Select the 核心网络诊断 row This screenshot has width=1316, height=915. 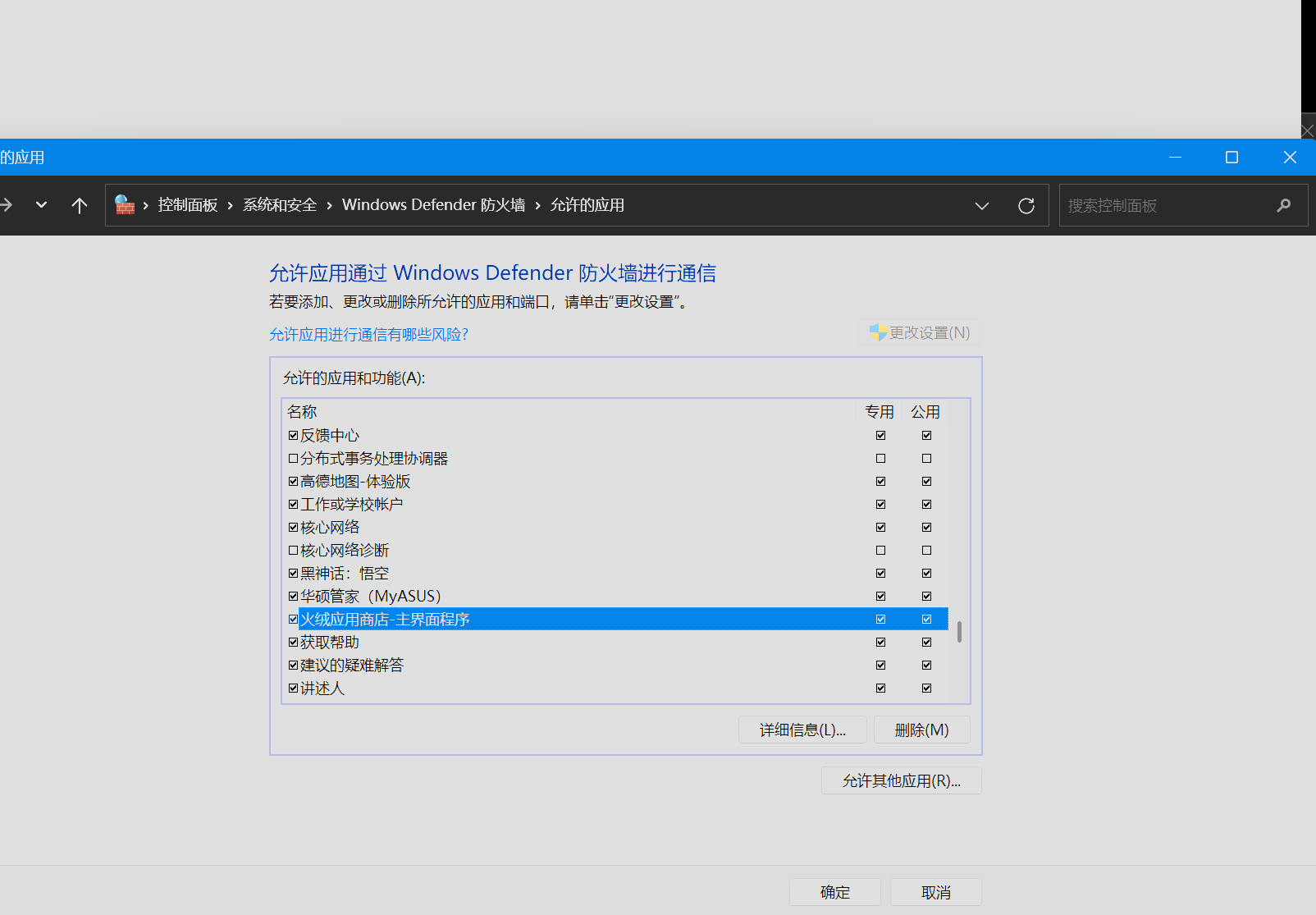(x=615, y=551)
